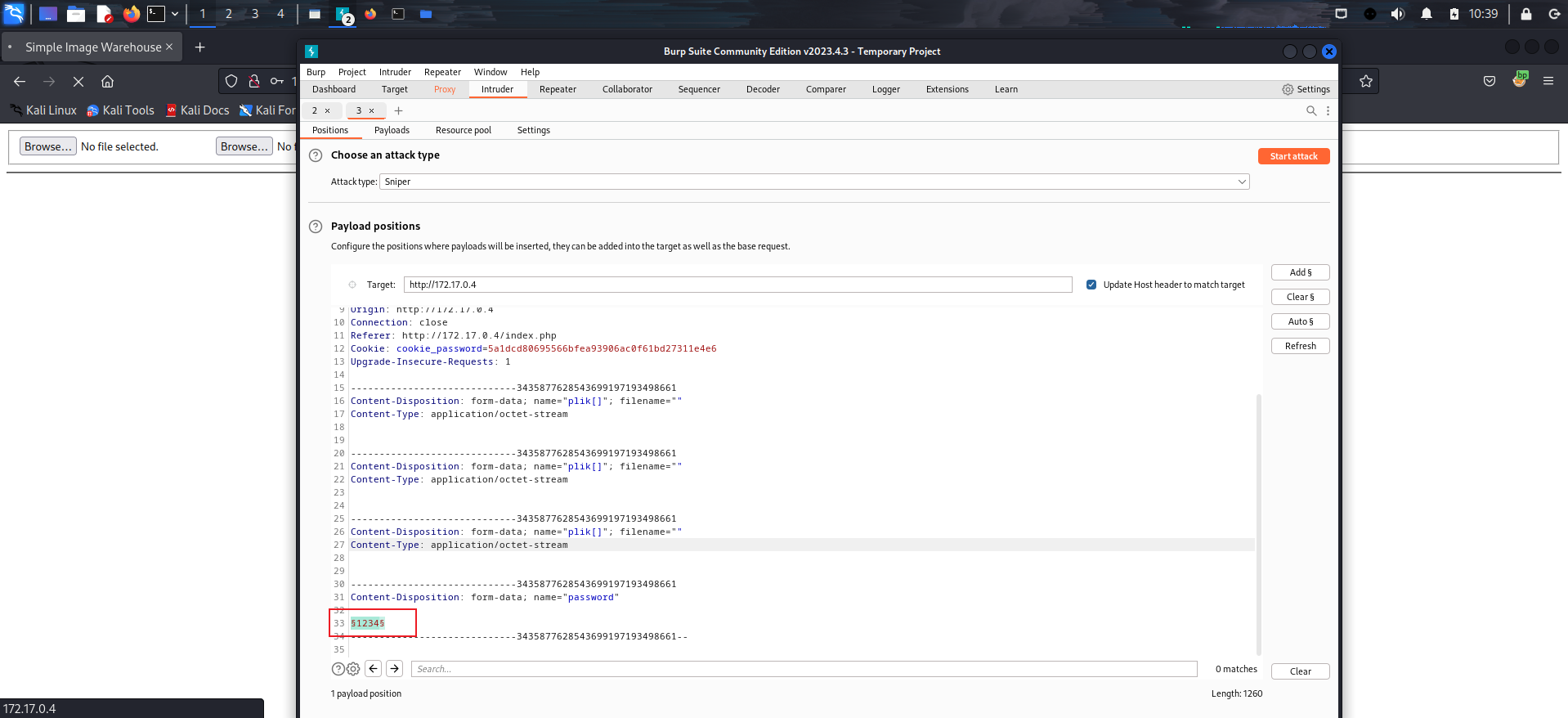Switch to Repeater tab
1568x718 pixels.
tap(558, 89)
